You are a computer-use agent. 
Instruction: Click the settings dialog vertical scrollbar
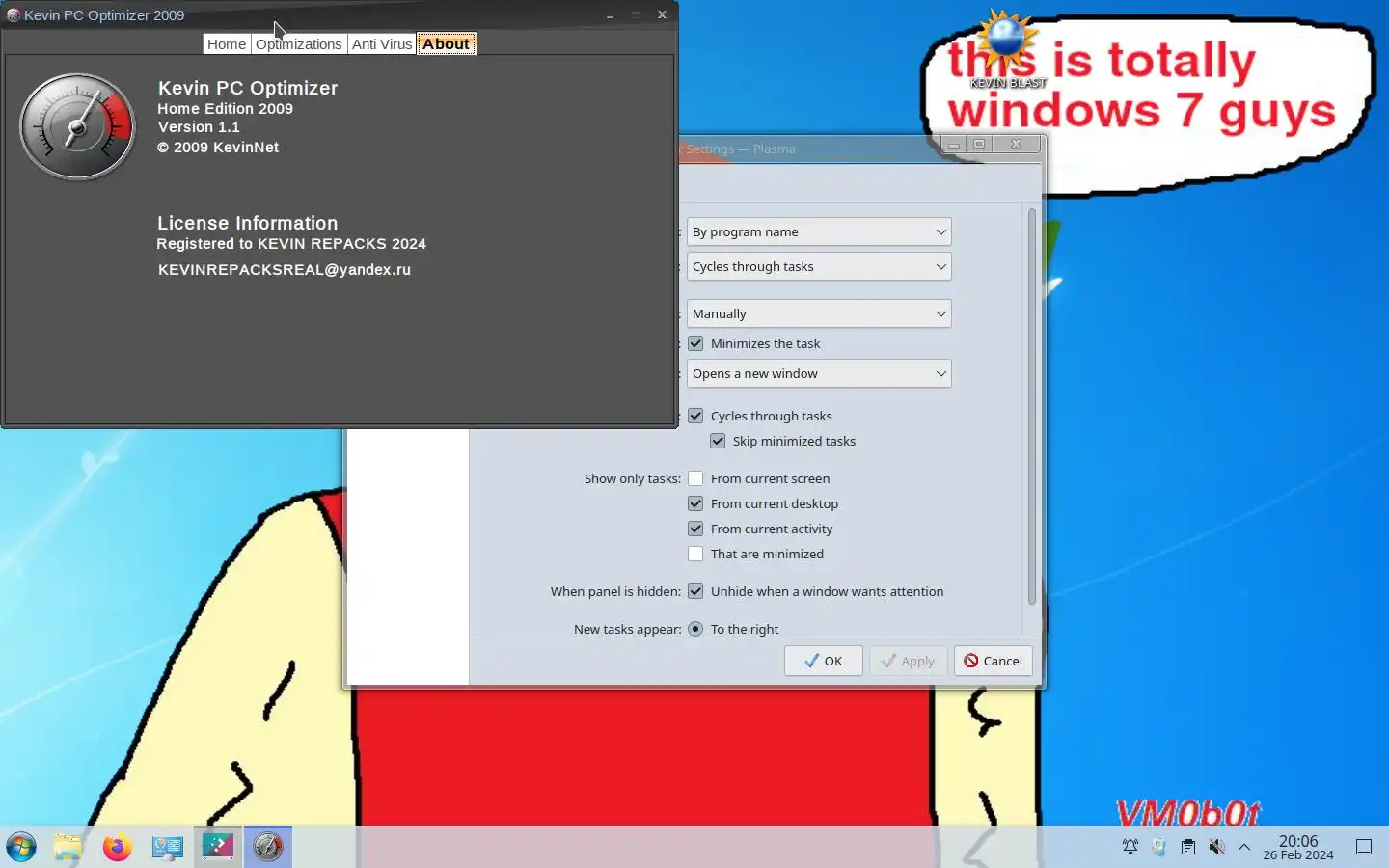click(1032, 405)
